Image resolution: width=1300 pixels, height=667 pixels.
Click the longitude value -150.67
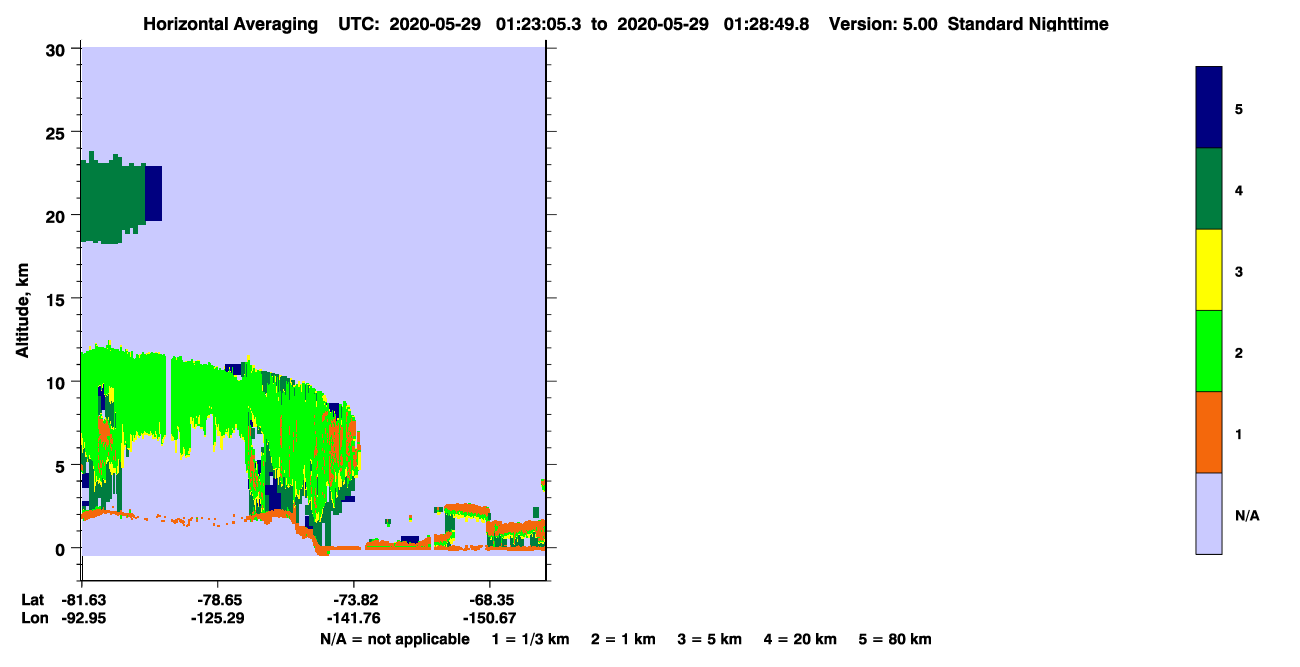[x=488, y=618]
